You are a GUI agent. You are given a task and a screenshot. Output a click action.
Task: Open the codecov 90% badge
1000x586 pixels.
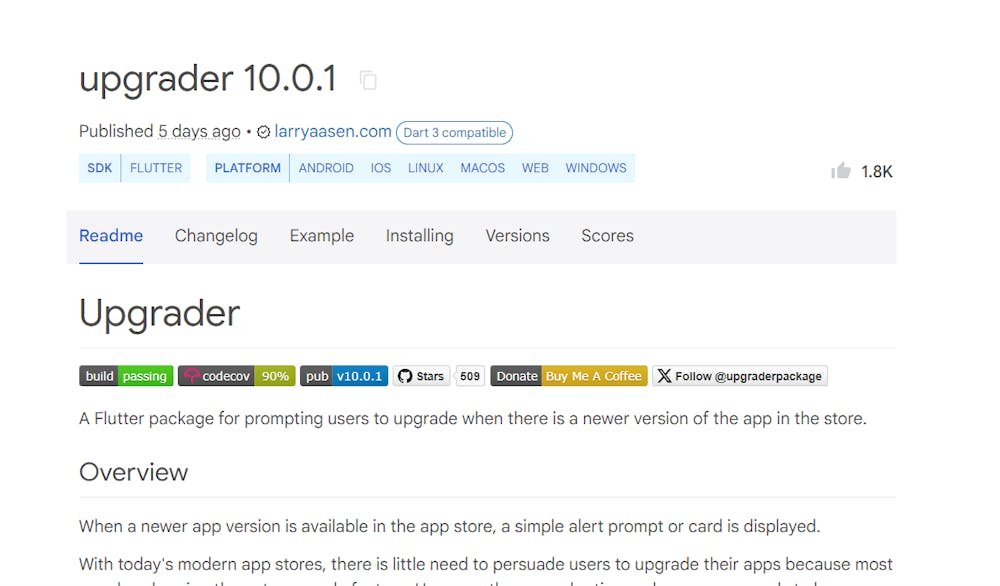point(237,376)
